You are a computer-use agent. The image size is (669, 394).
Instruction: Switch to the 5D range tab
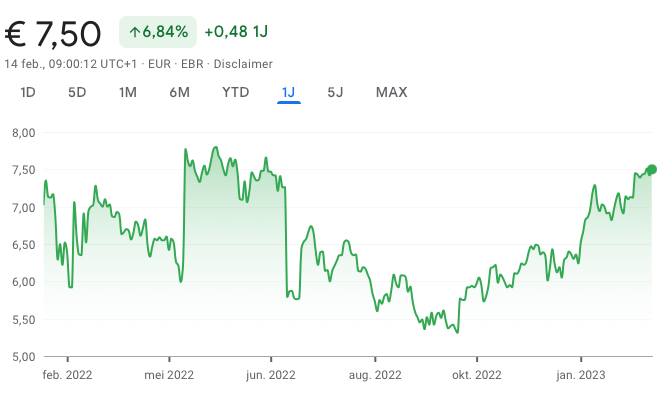coord(77,92)
